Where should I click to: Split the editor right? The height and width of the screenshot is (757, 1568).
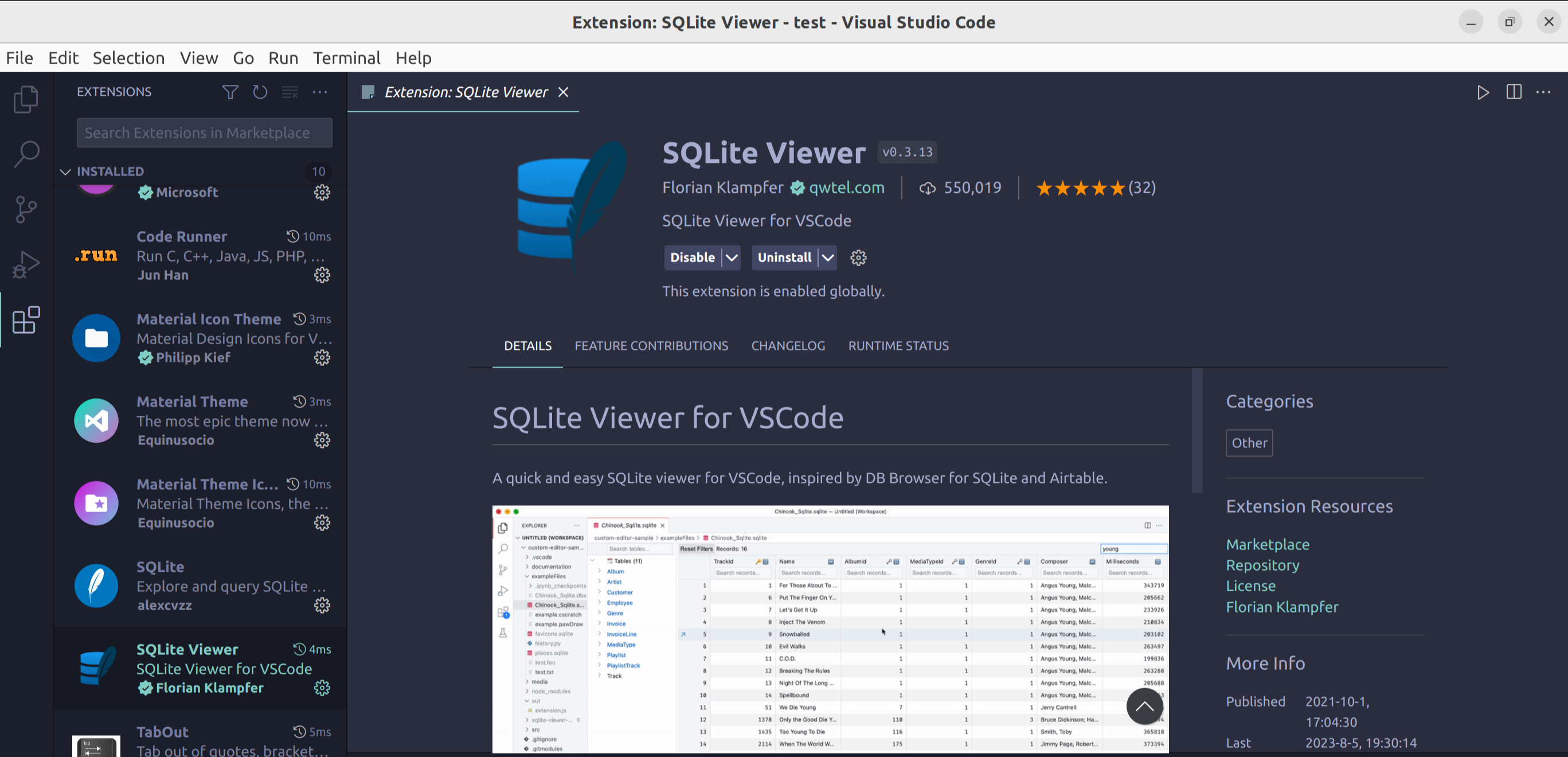[x=1513, y=92]
